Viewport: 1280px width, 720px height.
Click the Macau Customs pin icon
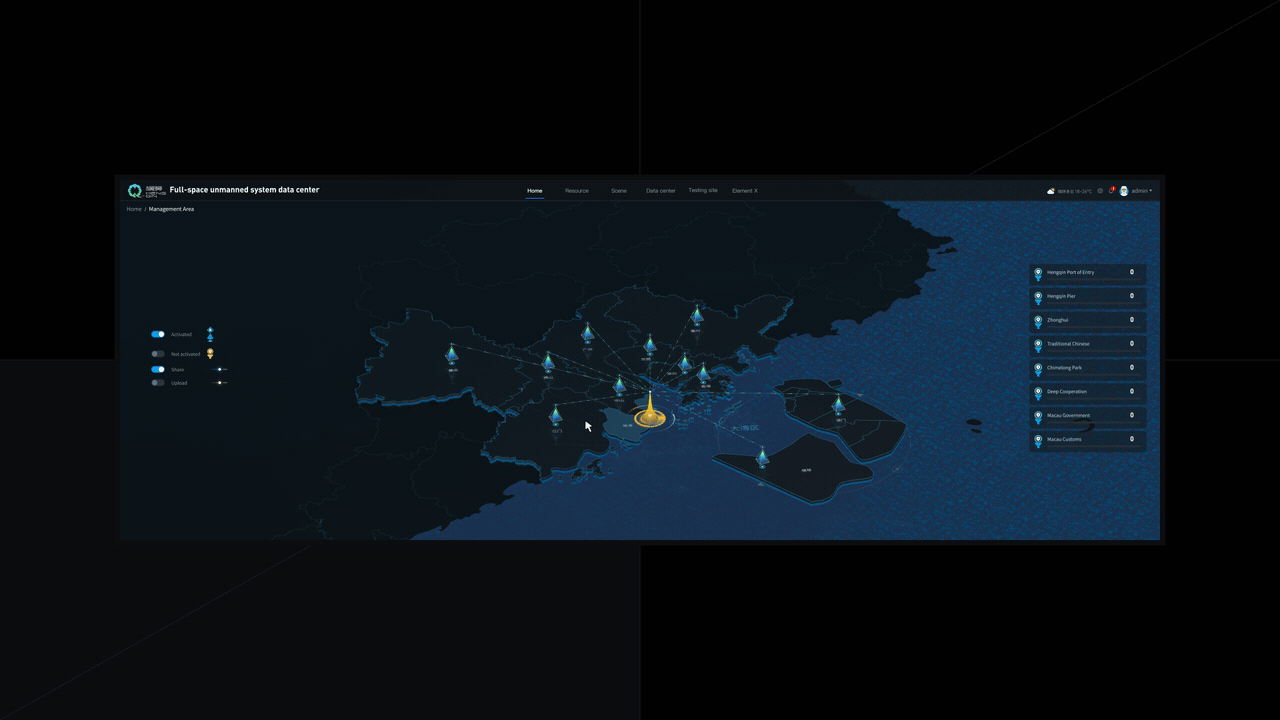coord(1038,441)
